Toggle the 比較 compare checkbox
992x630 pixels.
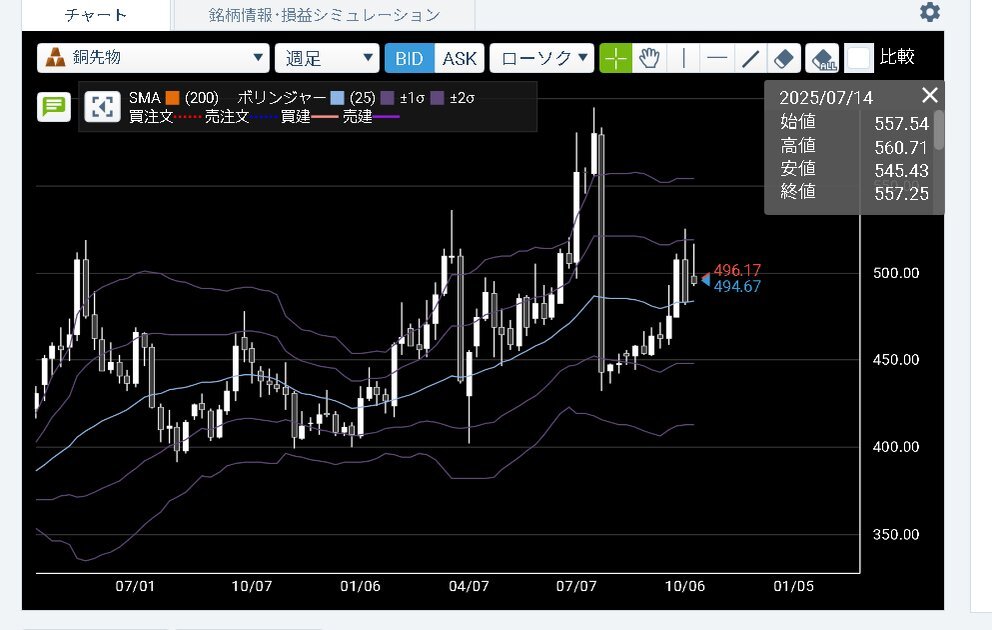859,58
